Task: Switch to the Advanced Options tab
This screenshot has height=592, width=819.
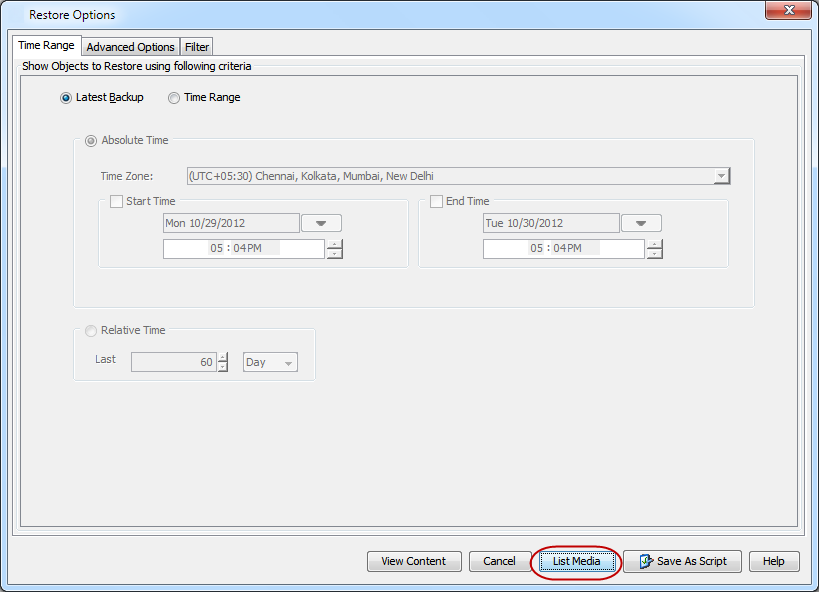Action: click(130, 47)
